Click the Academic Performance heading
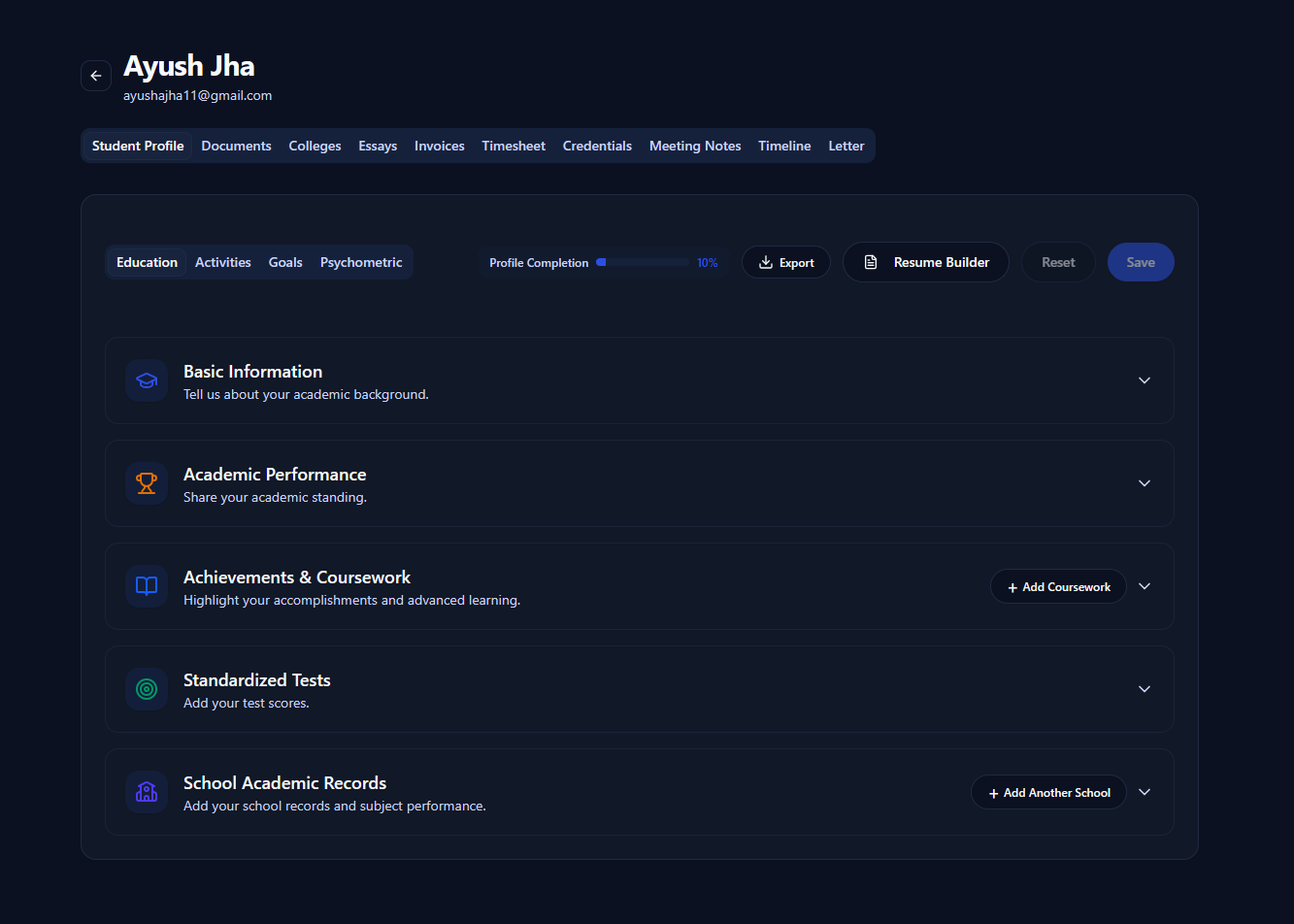1294x924 pixels. coord(275,475)
